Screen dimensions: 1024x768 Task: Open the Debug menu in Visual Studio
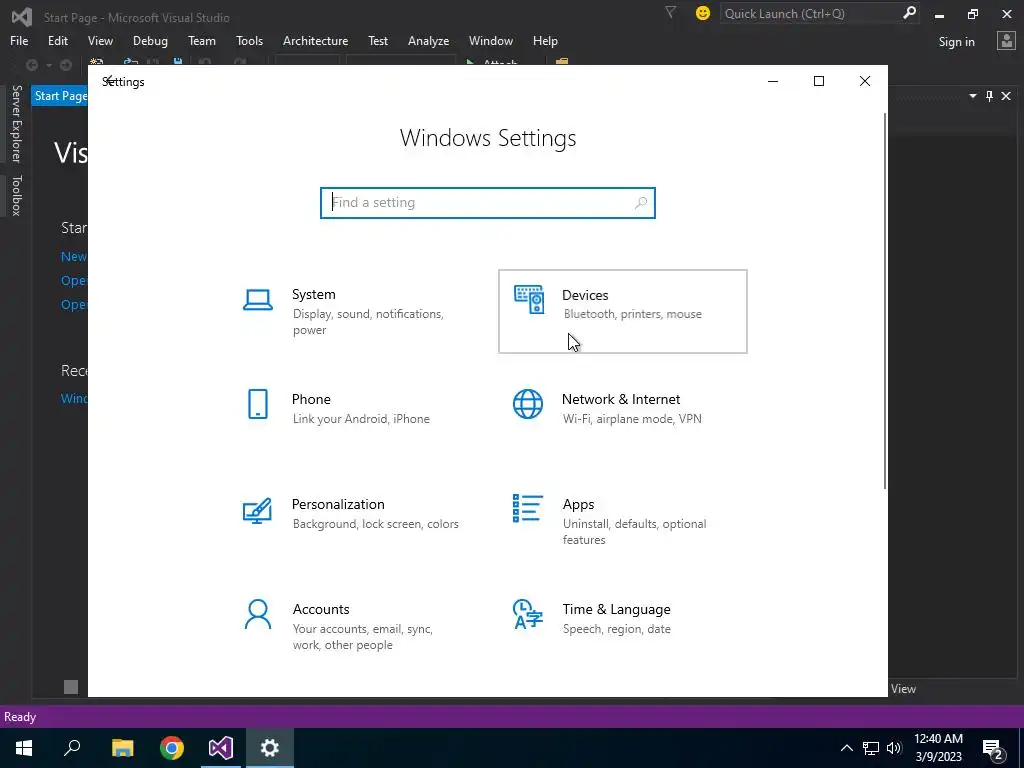[150, 40]
